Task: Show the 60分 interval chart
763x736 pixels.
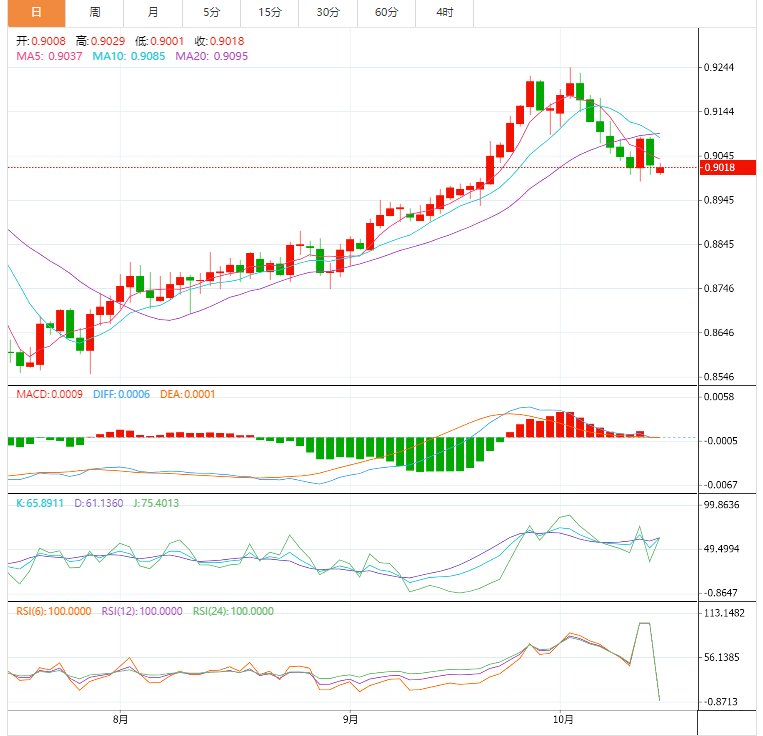Action: 386,13
